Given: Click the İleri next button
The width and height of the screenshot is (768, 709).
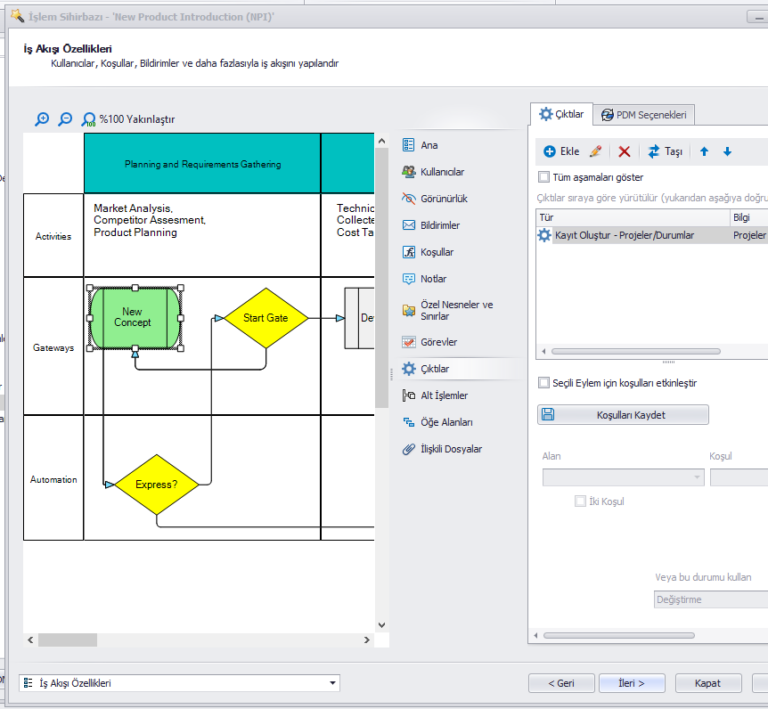Looking at the screenshot, I should click(627, 683).
